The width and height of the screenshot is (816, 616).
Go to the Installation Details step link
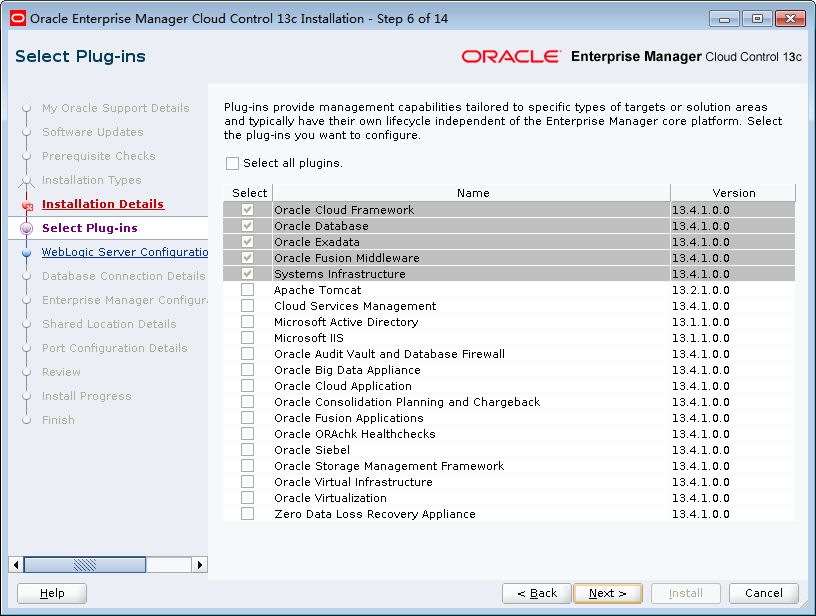point(103,204)
